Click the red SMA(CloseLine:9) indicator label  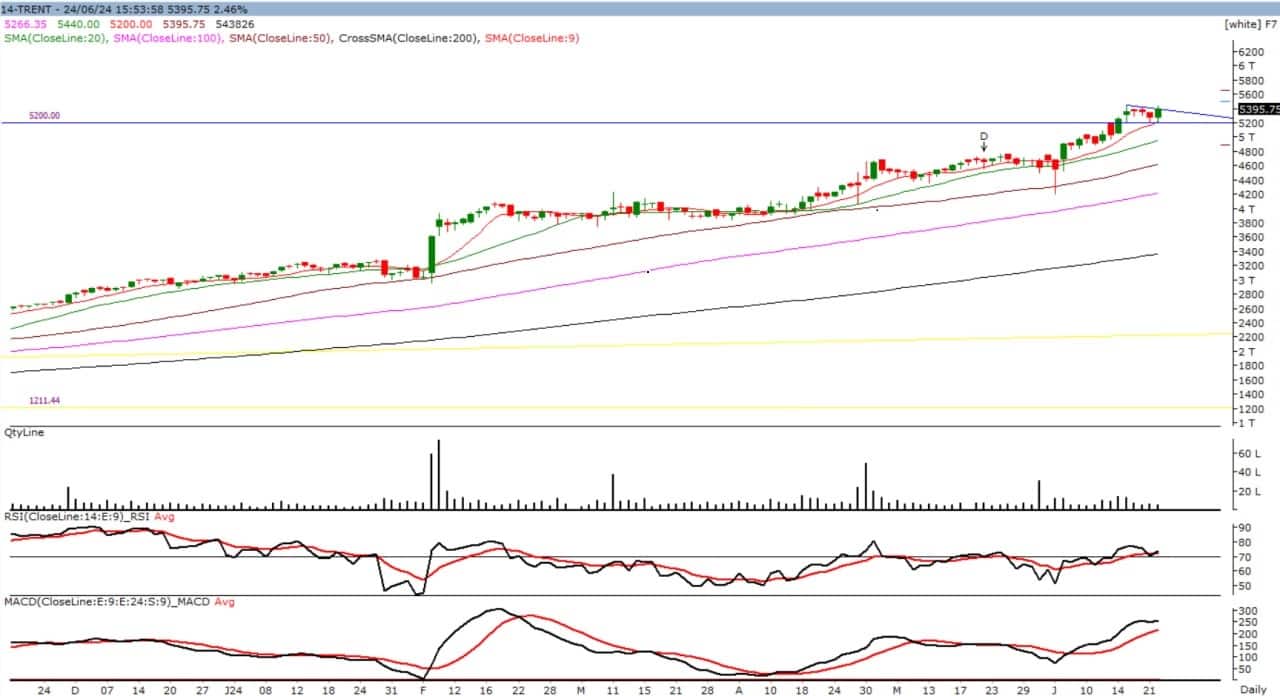pos(532,38)
